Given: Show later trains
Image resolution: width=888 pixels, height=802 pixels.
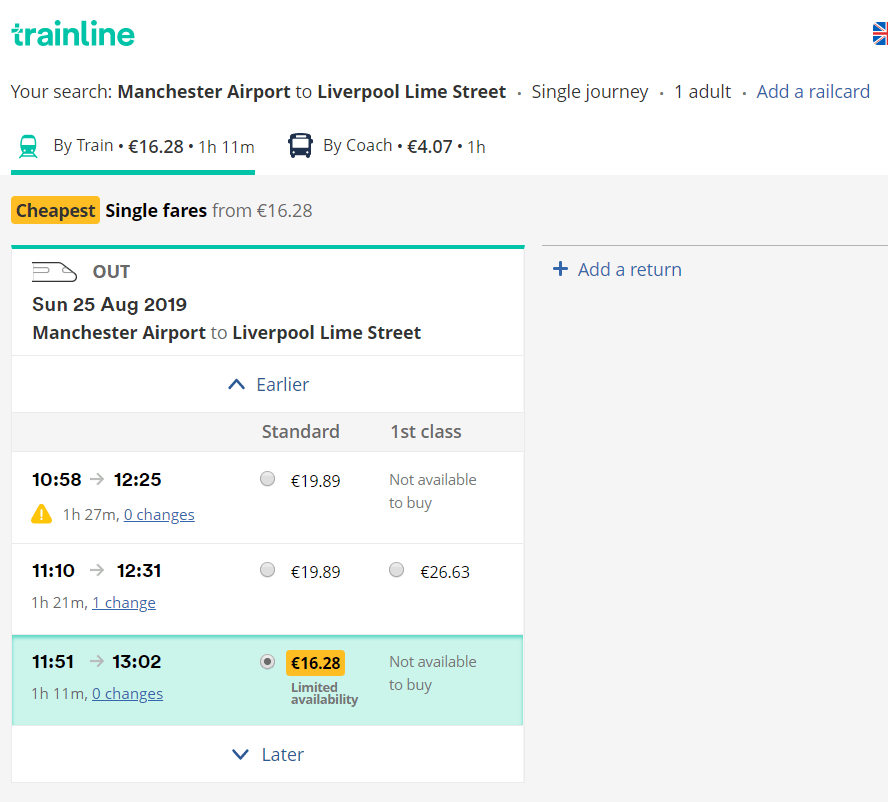Looking at the screenshot, I should (268, 754).
